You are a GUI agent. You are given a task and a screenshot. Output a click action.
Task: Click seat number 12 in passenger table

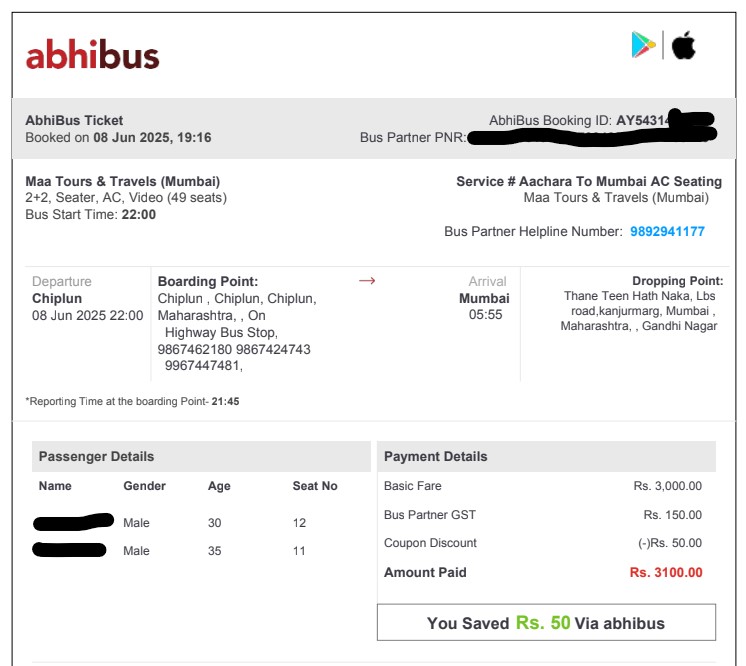[300, 523]
